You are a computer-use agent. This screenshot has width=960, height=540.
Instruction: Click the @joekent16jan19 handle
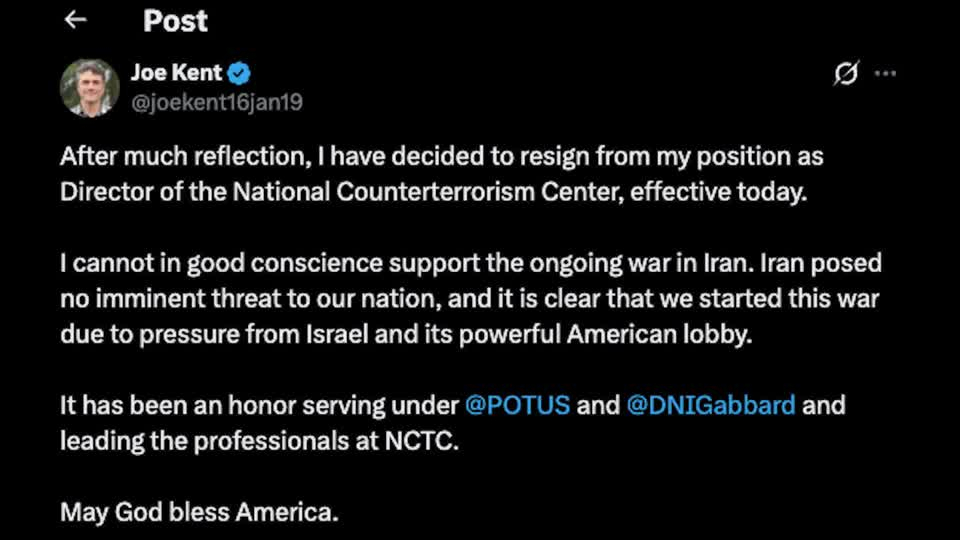[216, 102]
